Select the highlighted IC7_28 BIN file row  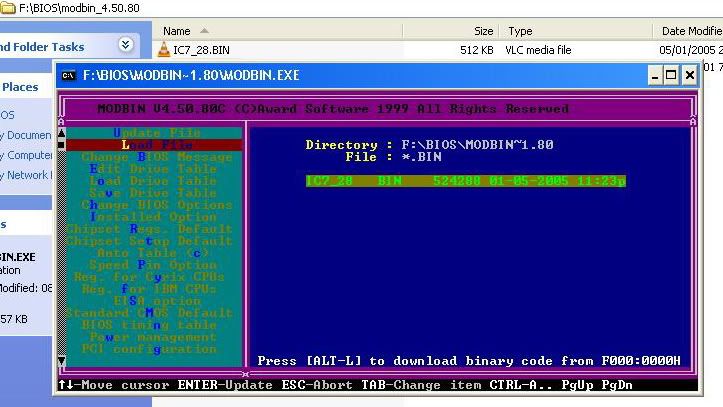click(466, 181)
